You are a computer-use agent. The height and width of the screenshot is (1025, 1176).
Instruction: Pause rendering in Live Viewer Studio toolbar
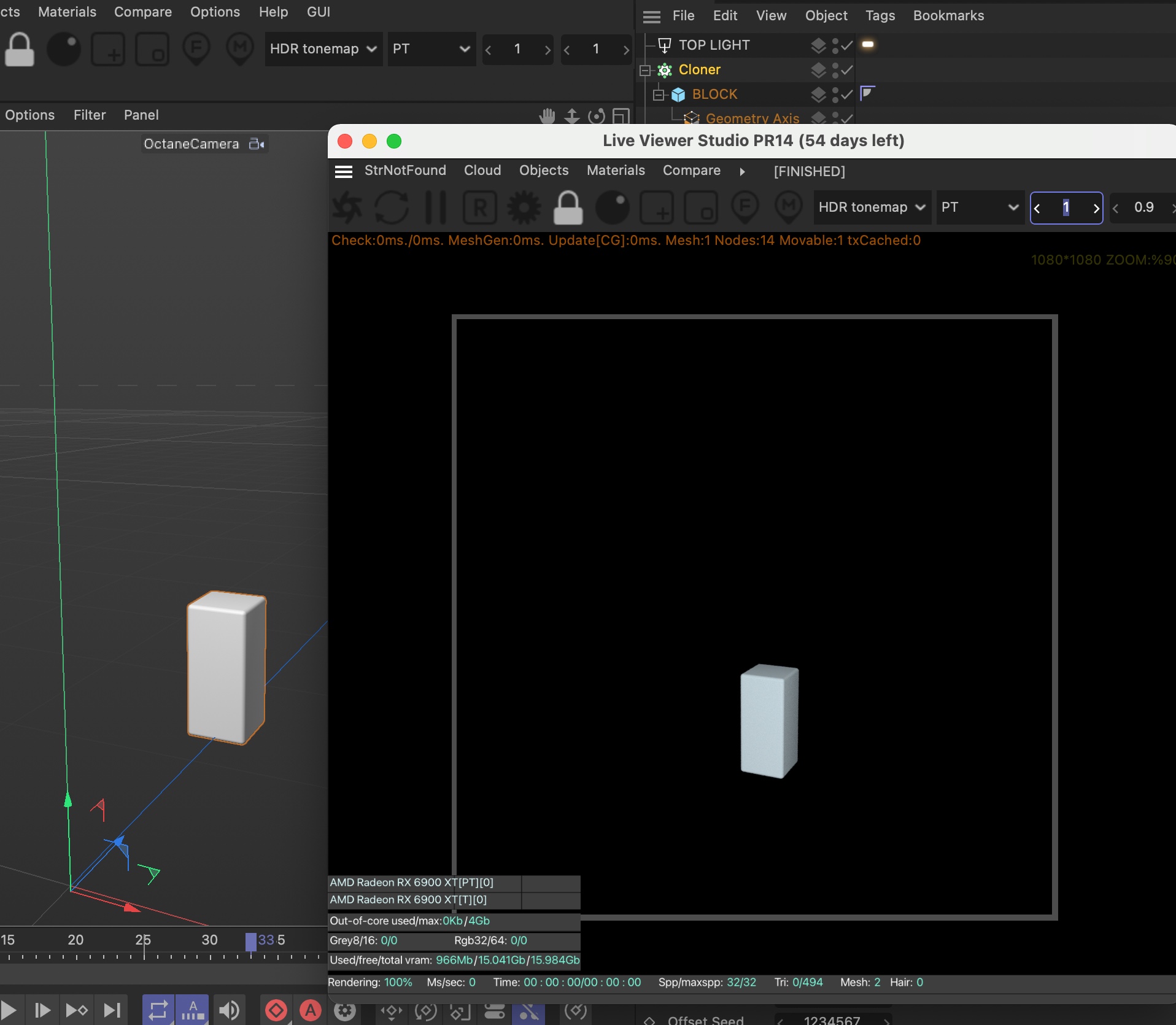(436, 207)
